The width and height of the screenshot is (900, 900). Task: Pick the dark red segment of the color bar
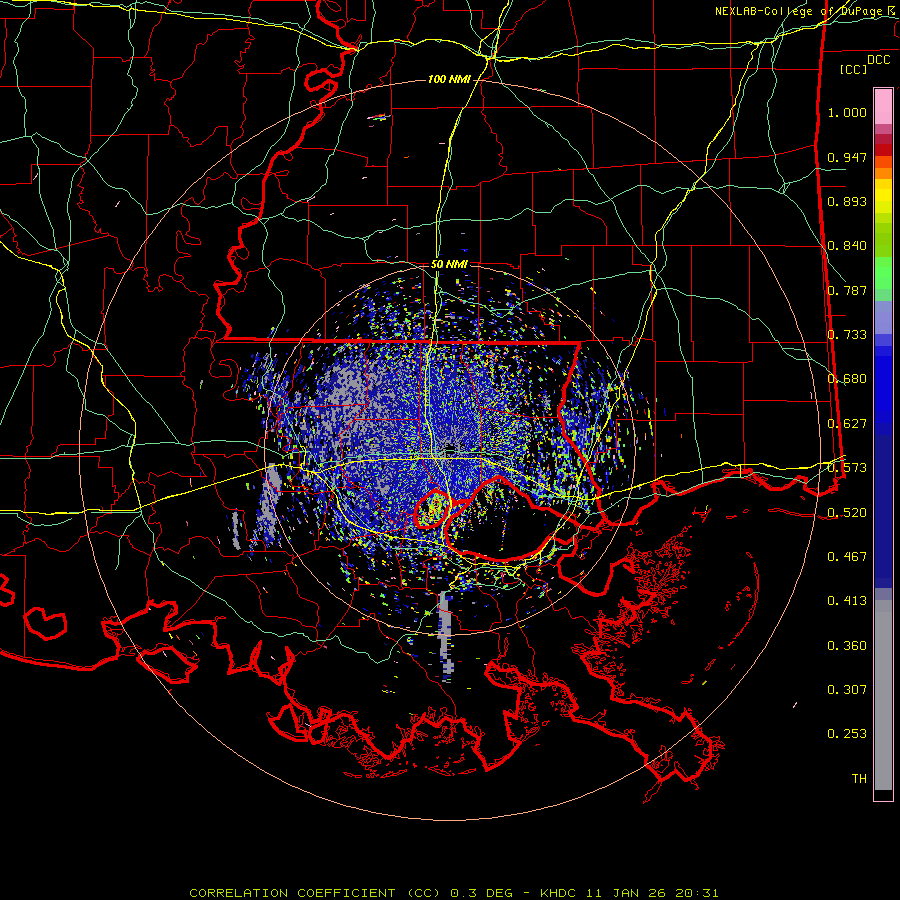point(883,150)
